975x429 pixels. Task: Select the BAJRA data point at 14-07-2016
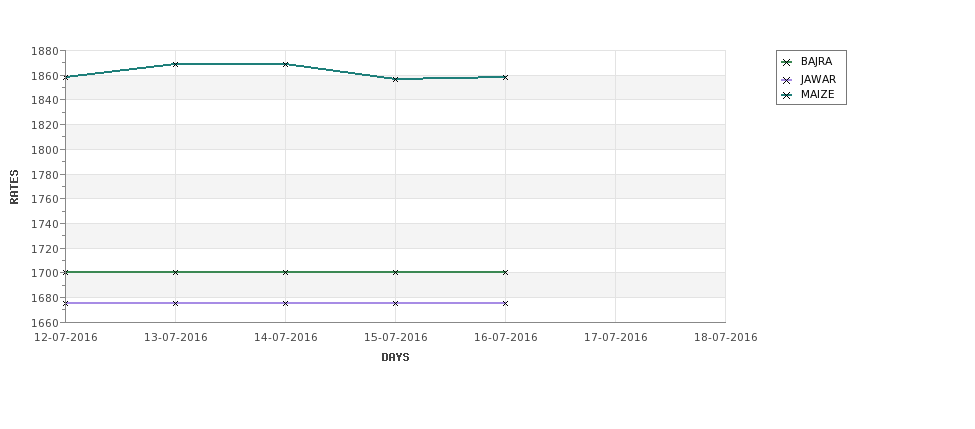click(285, 272)
